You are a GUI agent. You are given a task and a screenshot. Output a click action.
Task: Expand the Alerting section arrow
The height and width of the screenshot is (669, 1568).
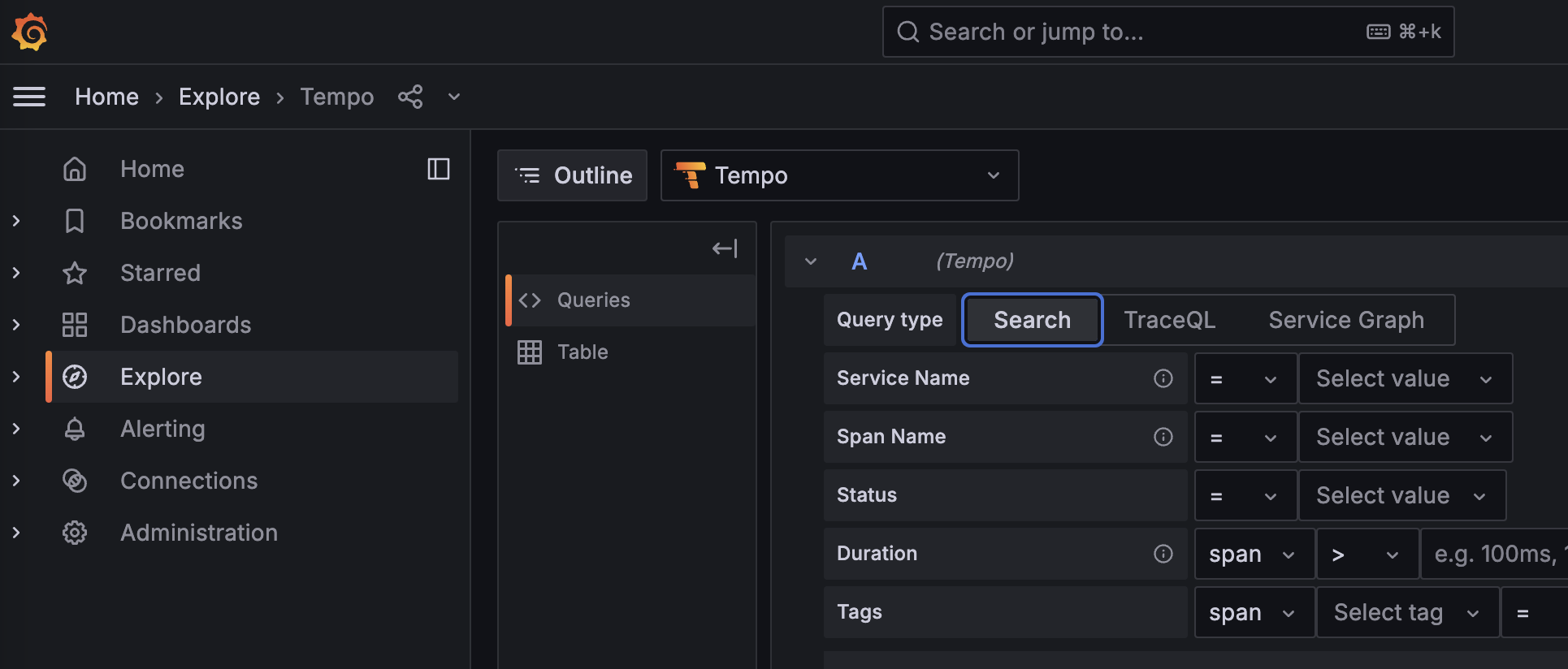point(16,429)
